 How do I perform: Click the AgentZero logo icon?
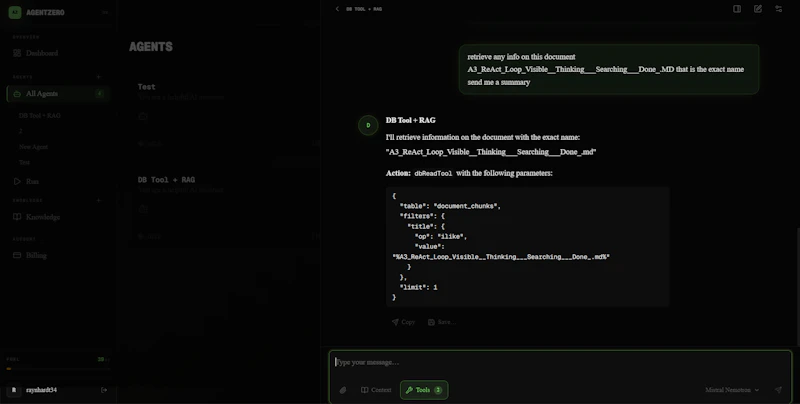tap(15, 12)
